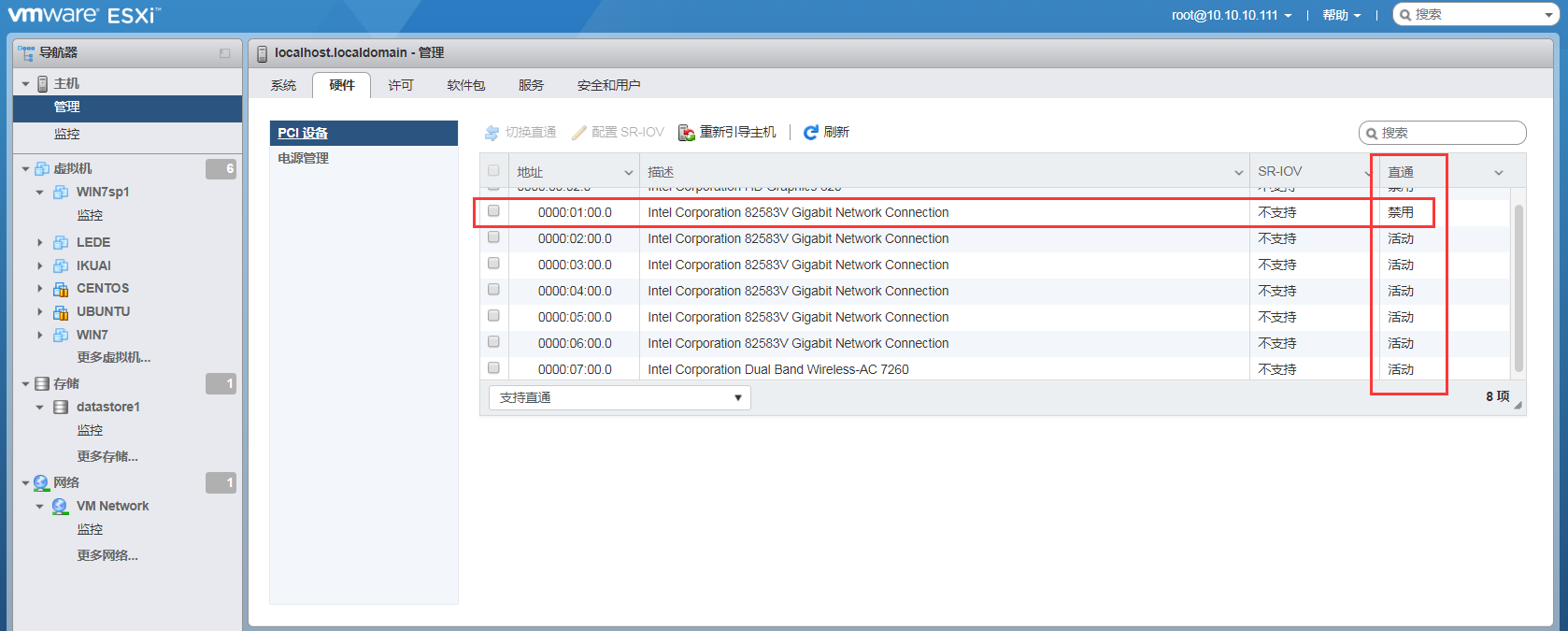The width and height of the screenshot is (1568, 631).
Task: Click the magnifier icon in the top search box
Action: click(1404, 15)
